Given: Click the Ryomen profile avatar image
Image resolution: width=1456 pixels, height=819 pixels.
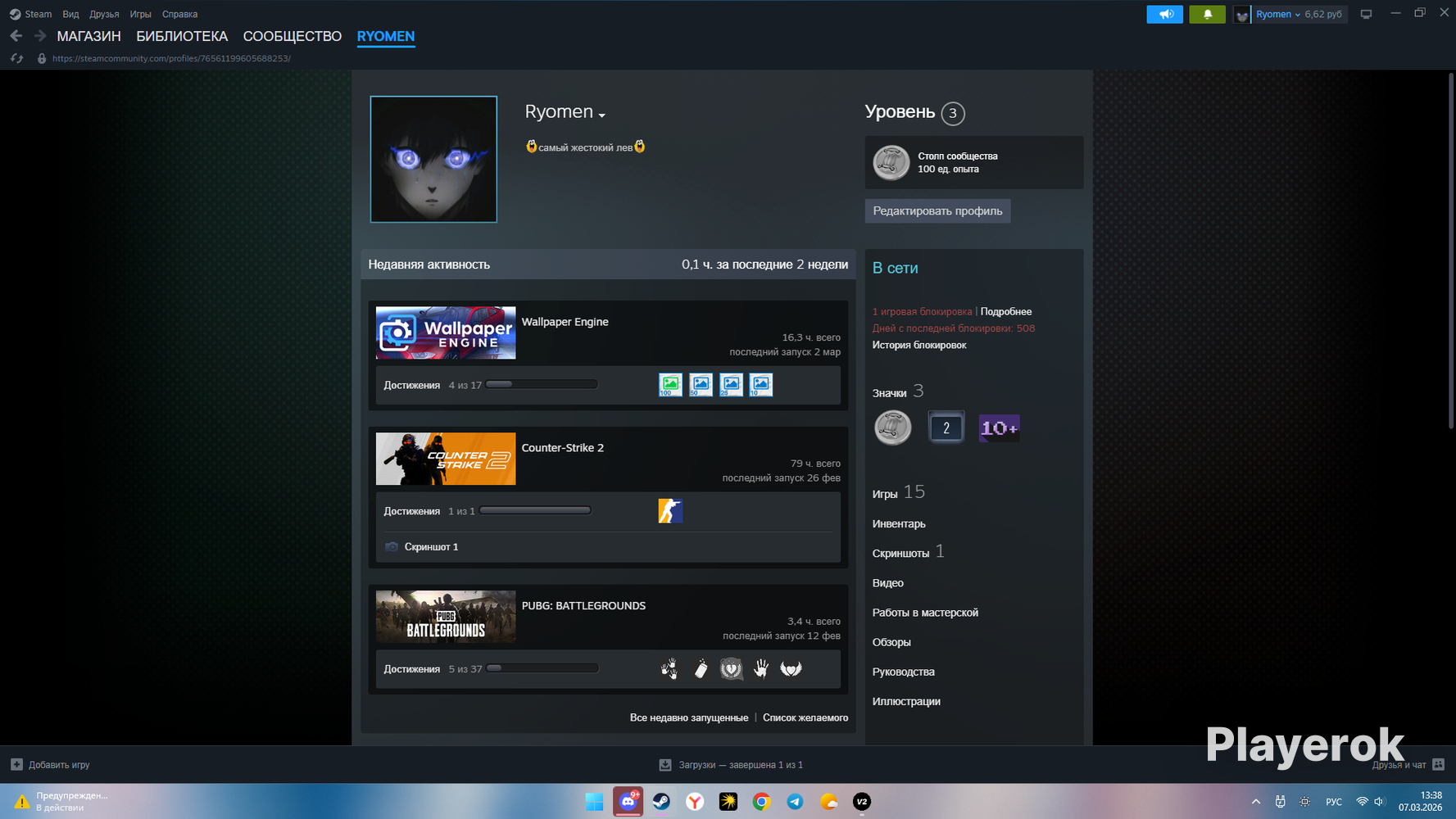Looking at the screenshot, I should (433, 159).
